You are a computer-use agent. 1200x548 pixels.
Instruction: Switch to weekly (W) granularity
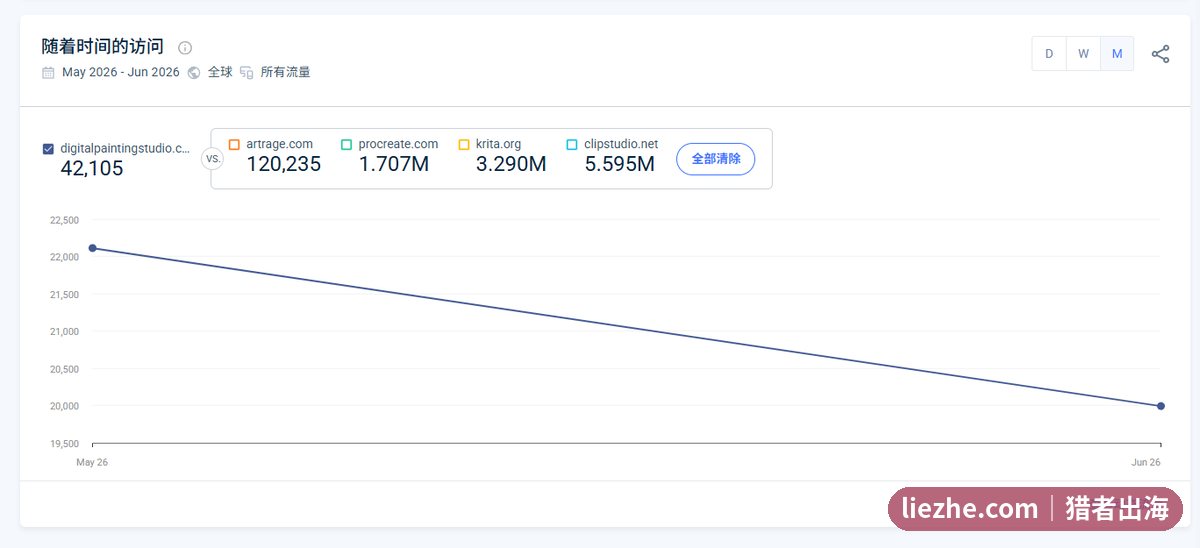1083,54
